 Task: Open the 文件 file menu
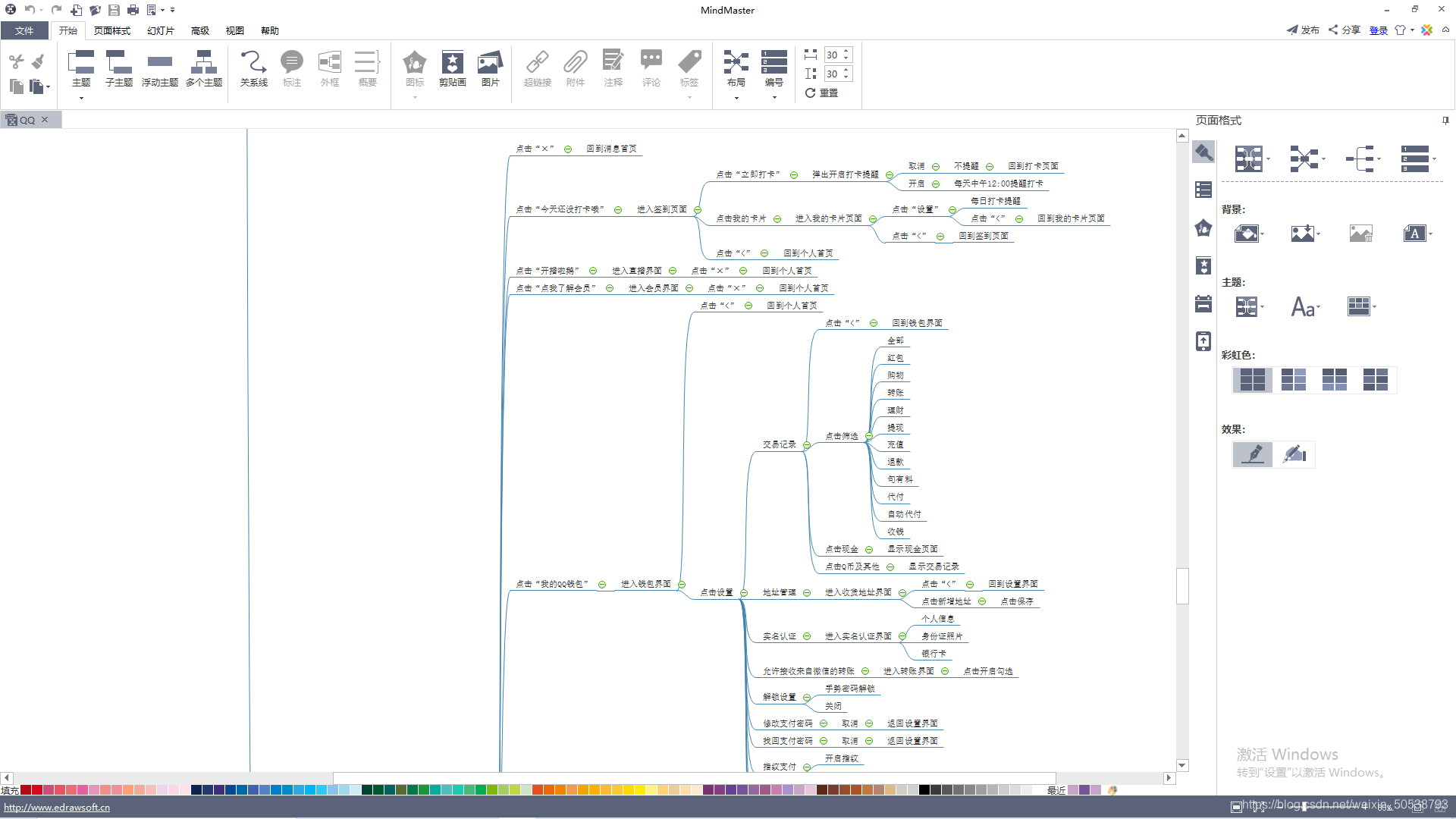24,31
